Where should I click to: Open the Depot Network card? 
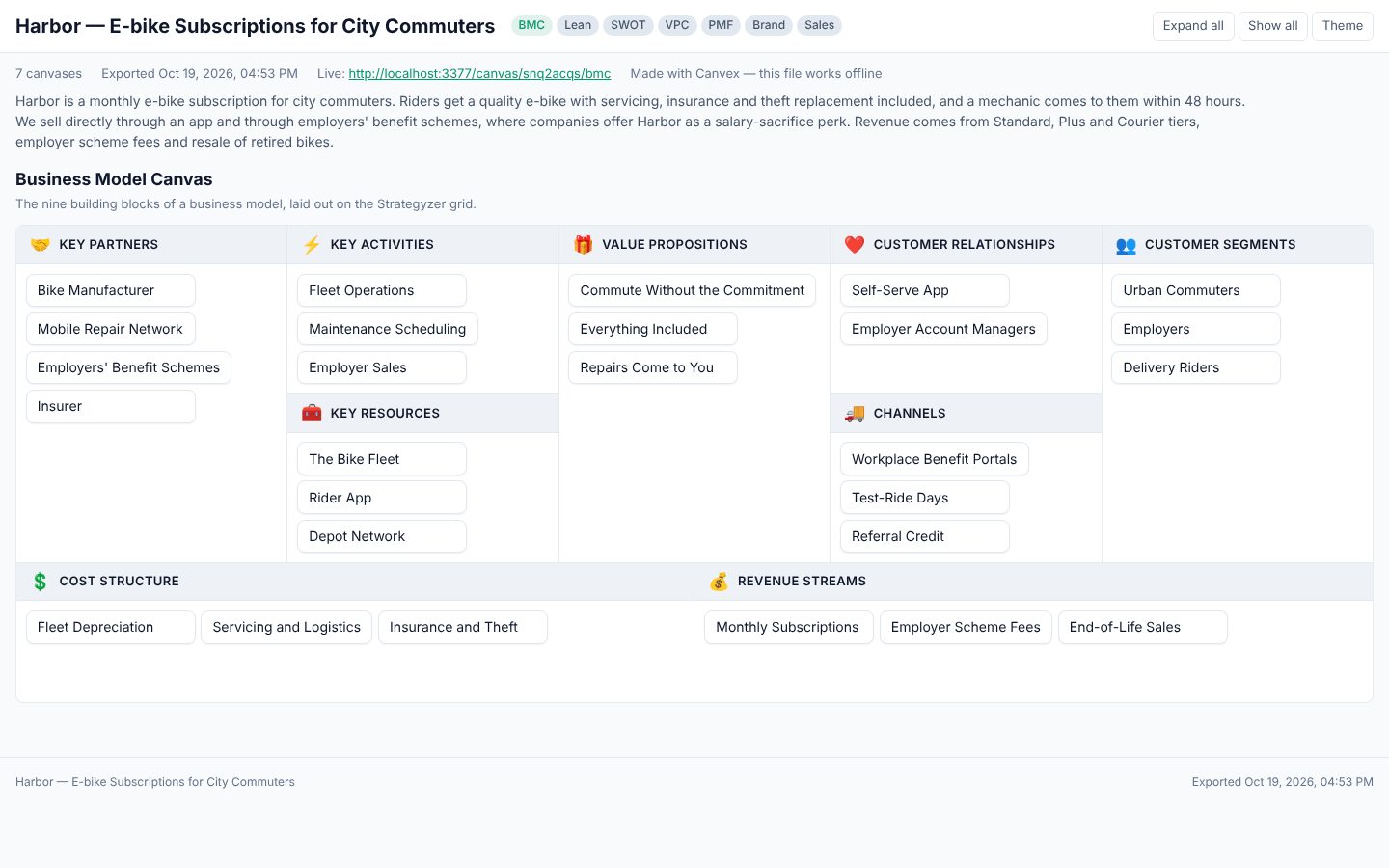point(382,536)
